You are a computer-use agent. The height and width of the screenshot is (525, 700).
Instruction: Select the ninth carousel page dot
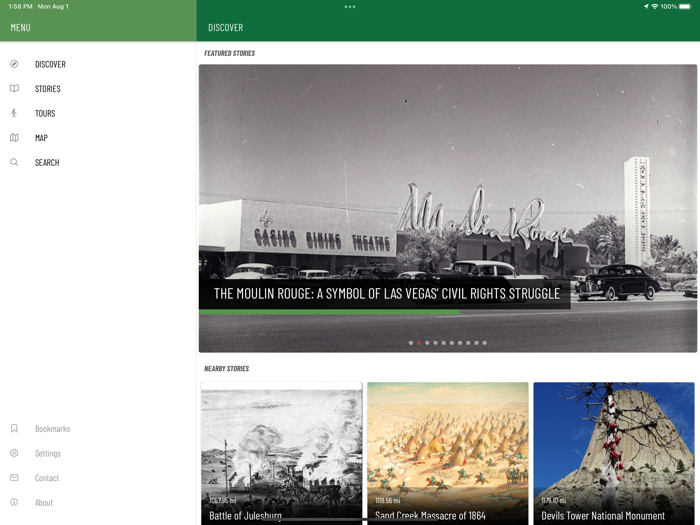point(476,343)
